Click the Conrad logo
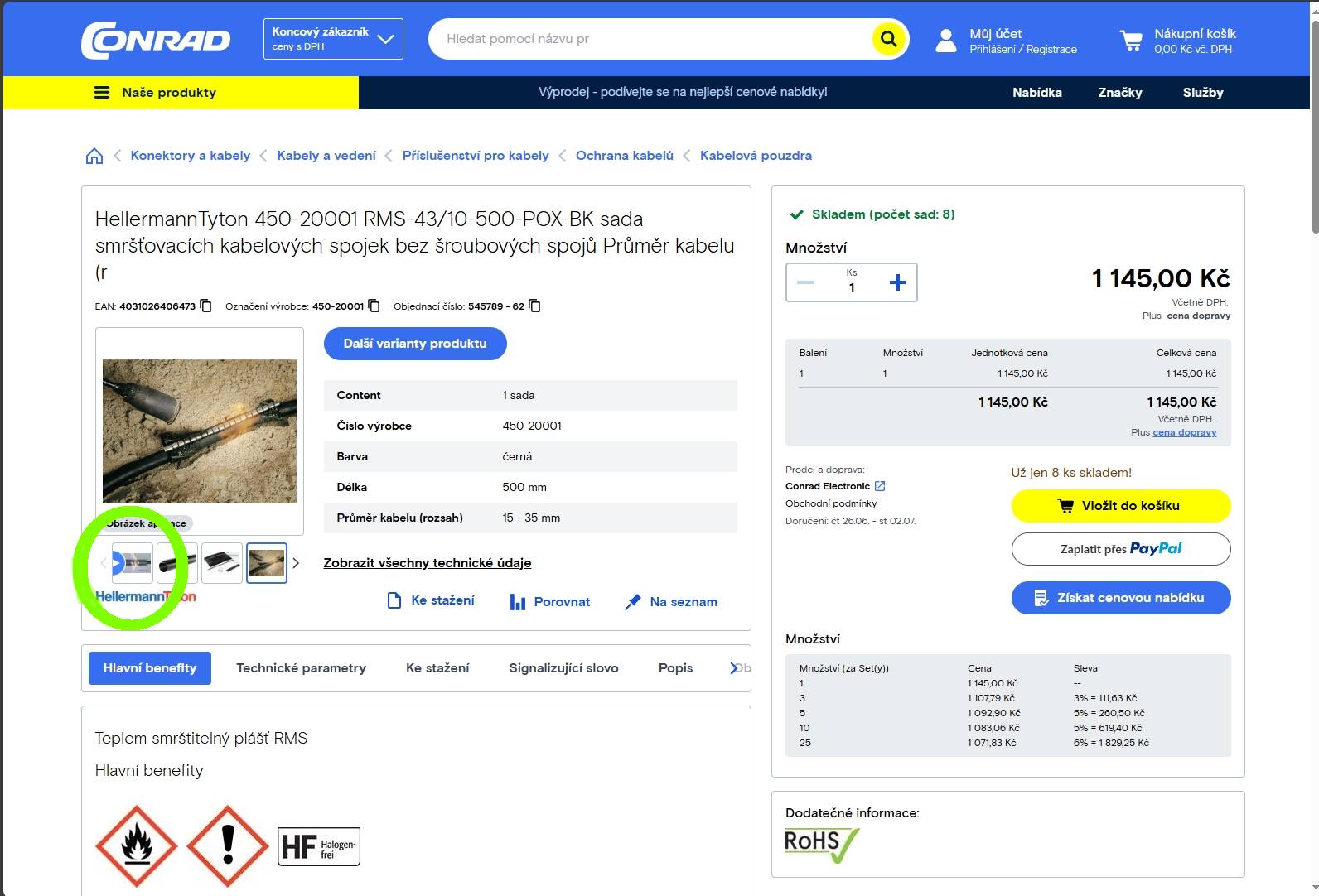 [156, 39]
